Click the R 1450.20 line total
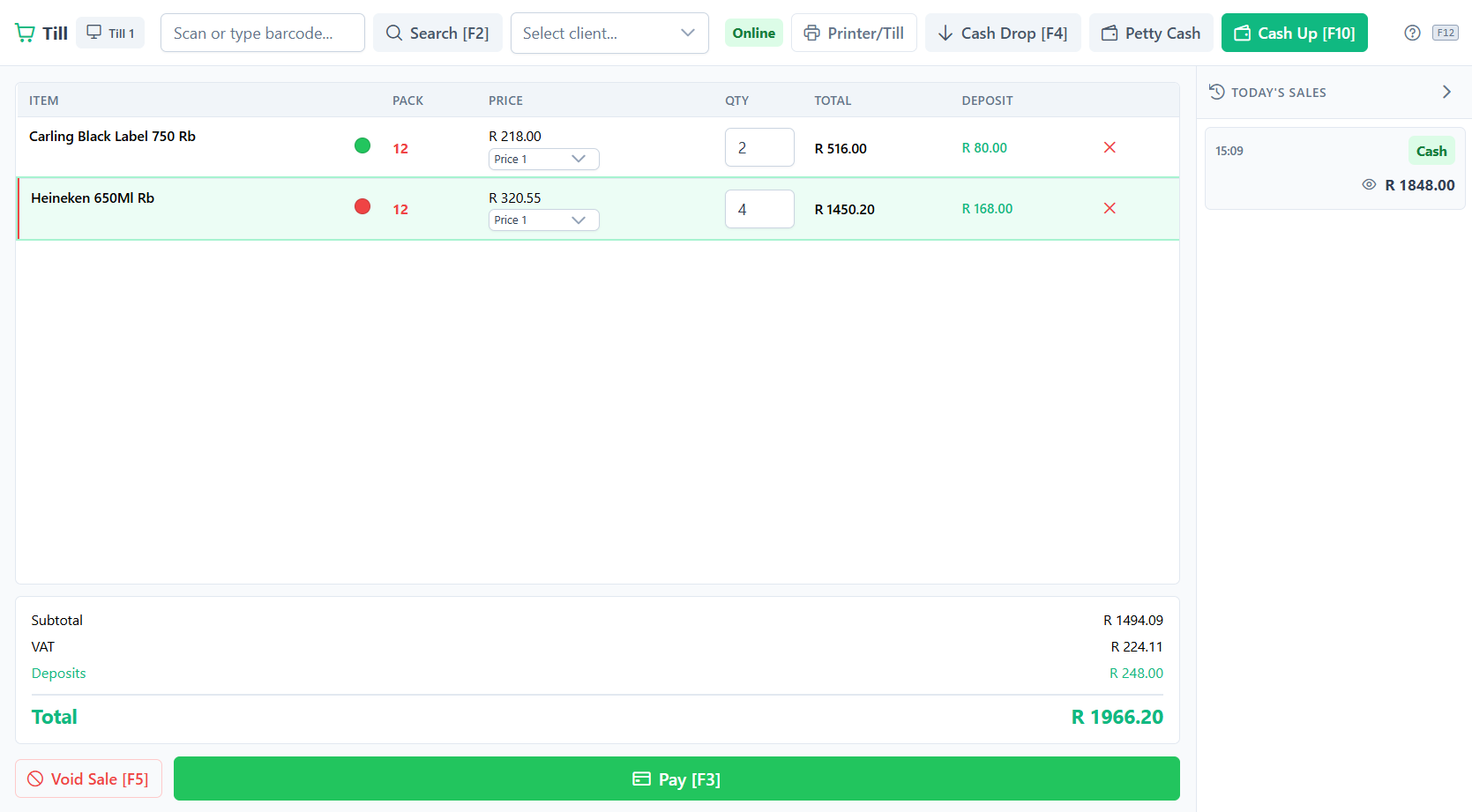The image size is (1472, 812). [x=844, y=210]
